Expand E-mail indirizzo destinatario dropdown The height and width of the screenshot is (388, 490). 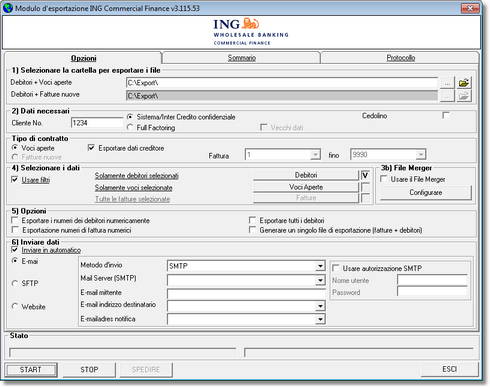click(x=320, y=306)
